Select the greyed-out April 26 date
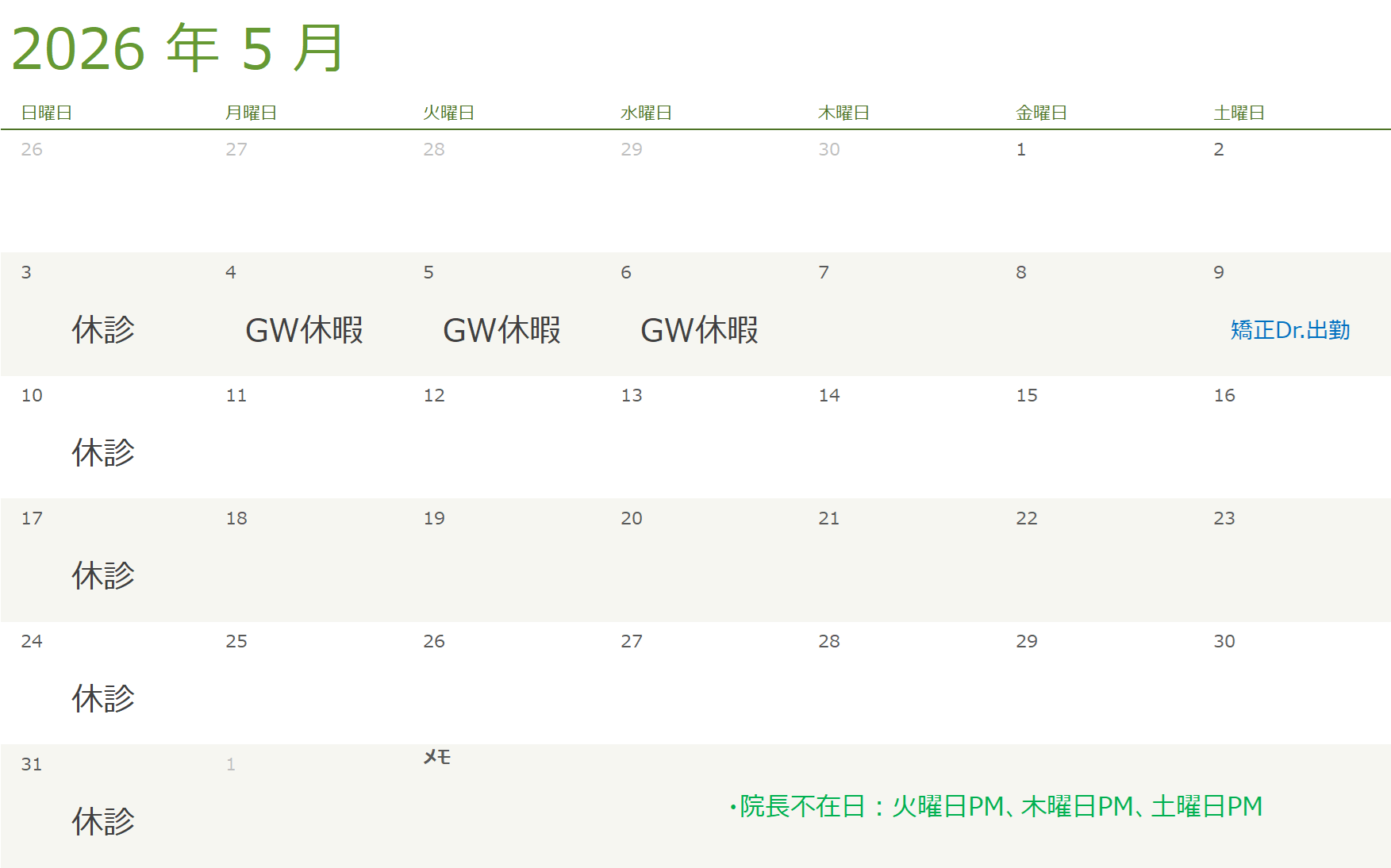The width and height of the screenshot is (1391, 868). (x=32, y=150)
